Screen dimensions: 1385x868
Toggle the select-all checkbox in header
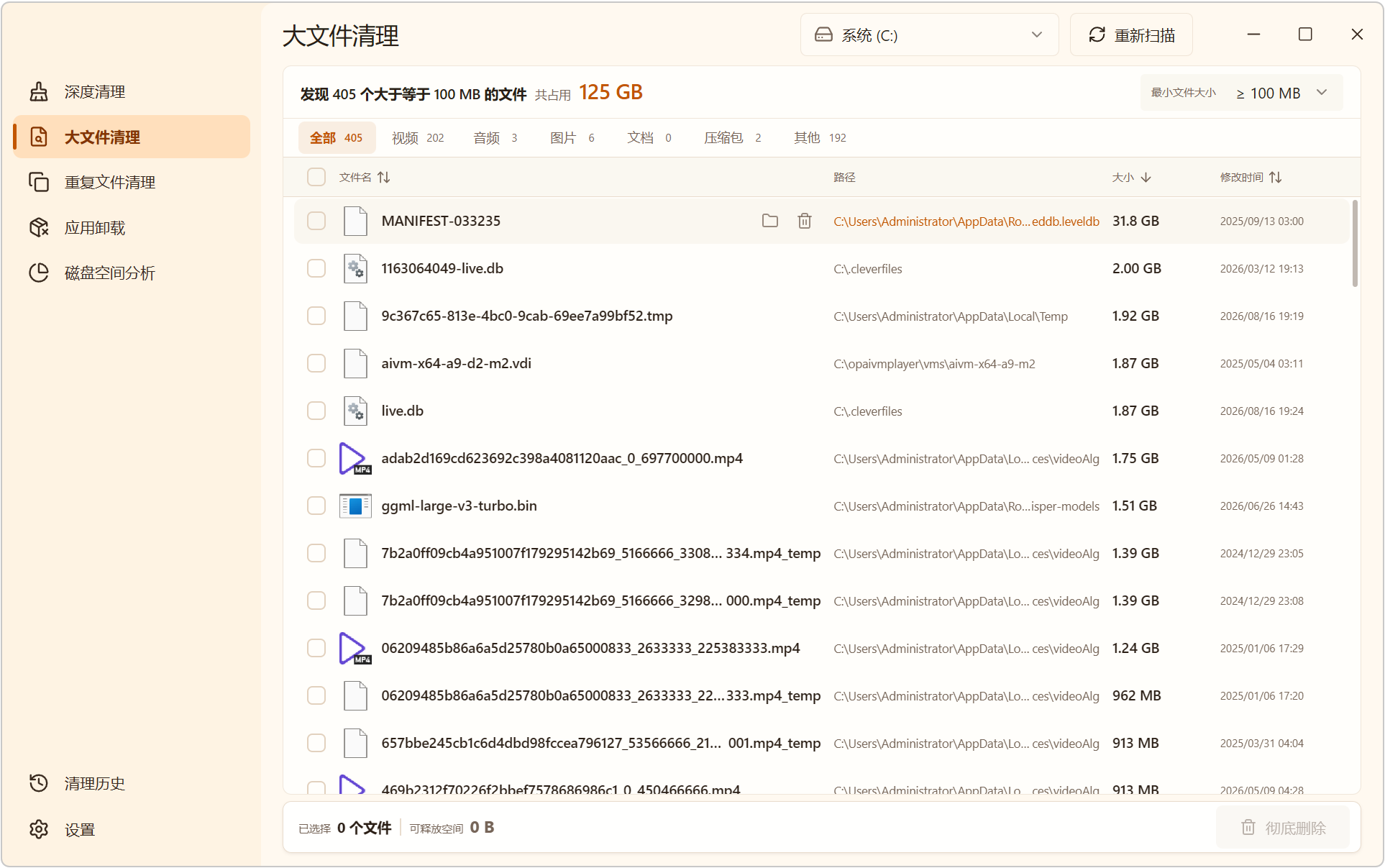316,177
